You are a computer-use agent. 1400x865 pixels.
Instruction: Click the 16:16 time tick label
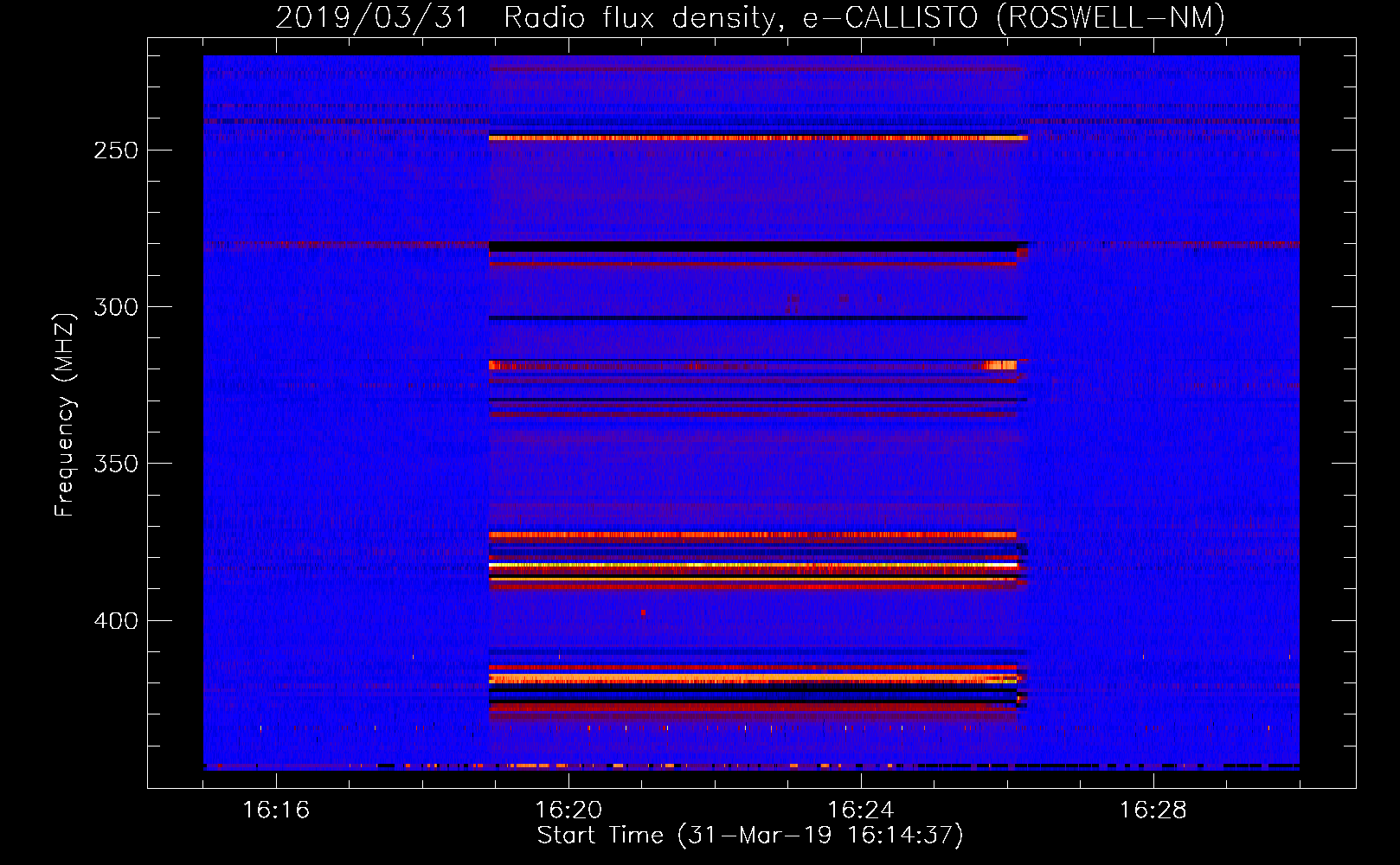tap(276, 811)
